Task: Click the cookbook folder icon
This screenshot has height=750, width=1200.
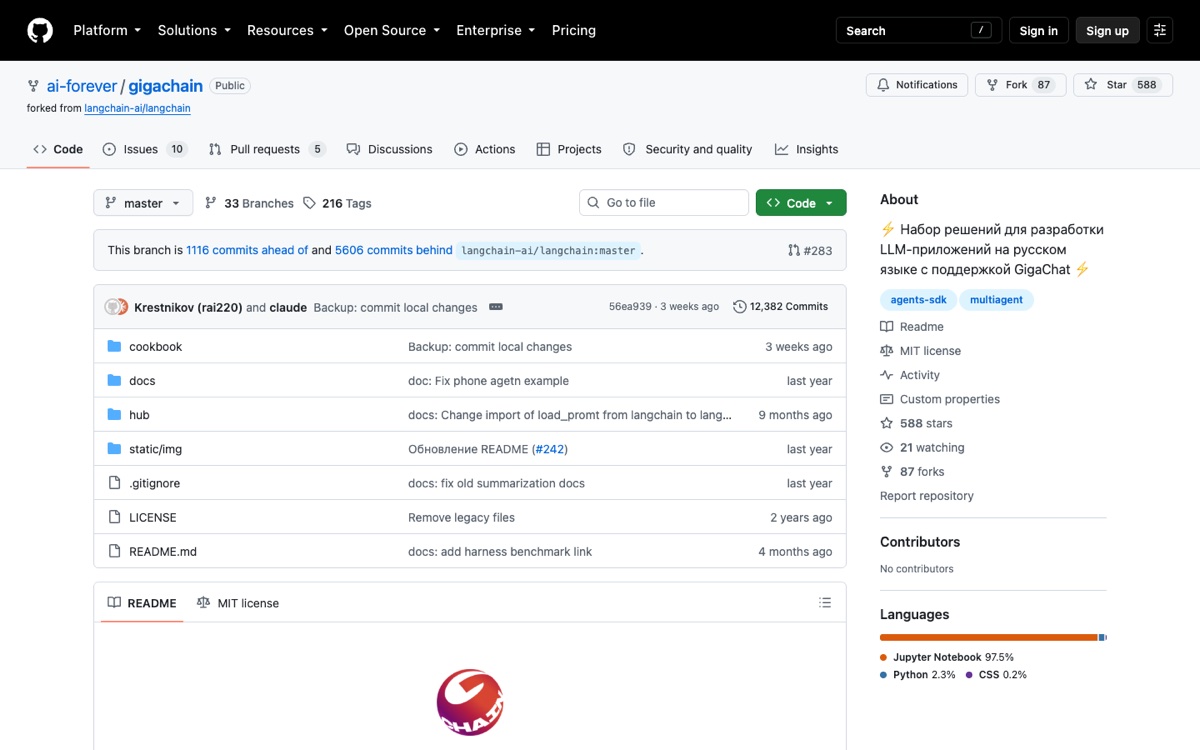Action: pyautogui.click(x=114, y=347)
